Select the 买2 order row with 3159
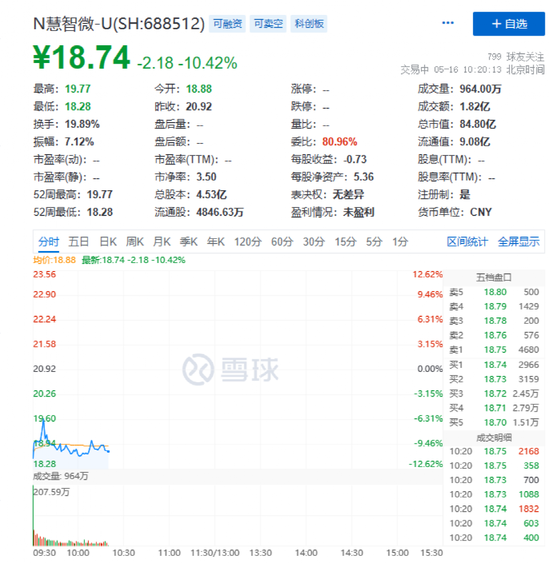This screenshot has width=550, height=565. click(x=493, y=379)
